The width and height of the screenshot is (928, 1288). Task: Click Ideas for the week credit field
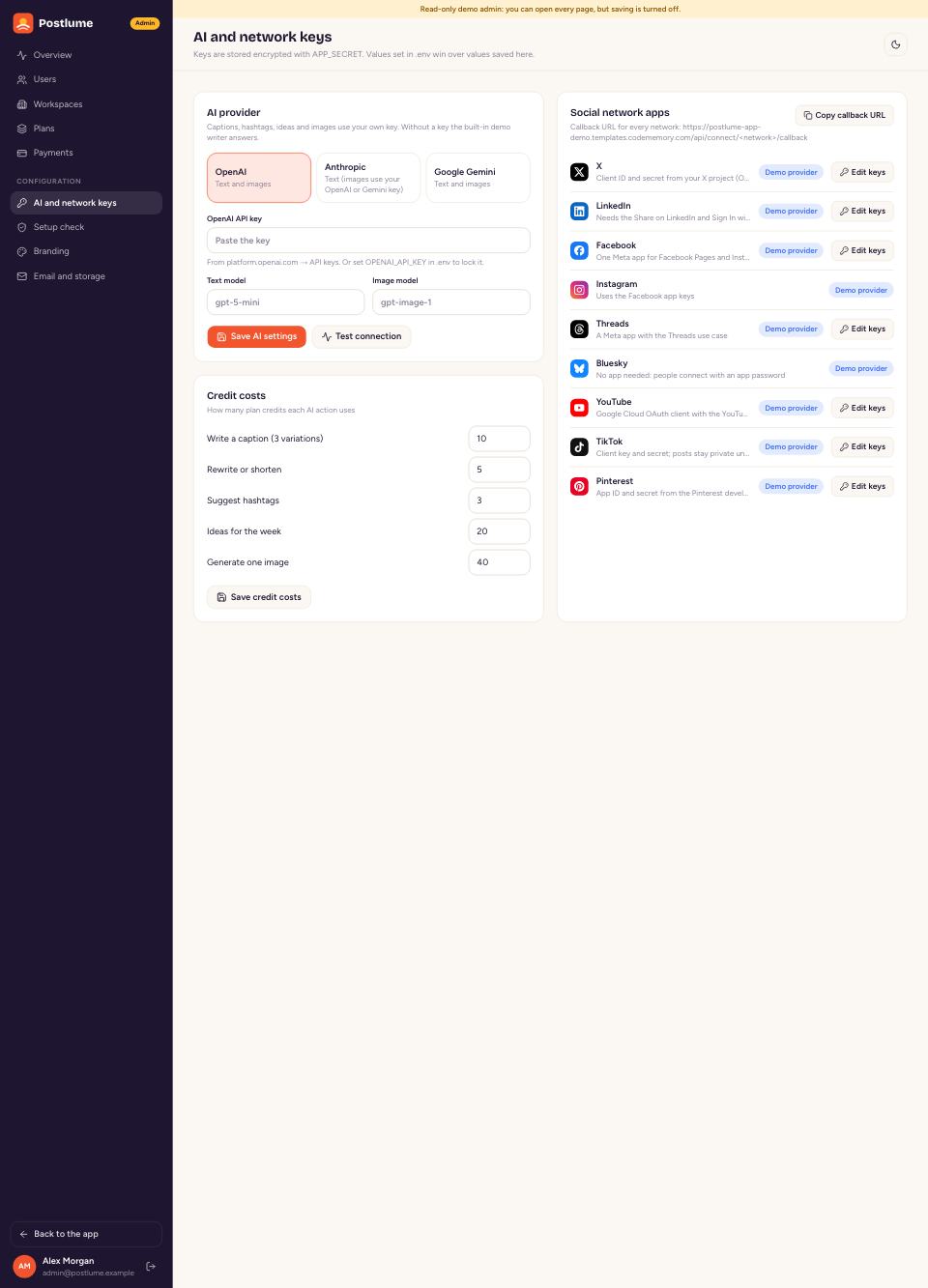[499, 531]
